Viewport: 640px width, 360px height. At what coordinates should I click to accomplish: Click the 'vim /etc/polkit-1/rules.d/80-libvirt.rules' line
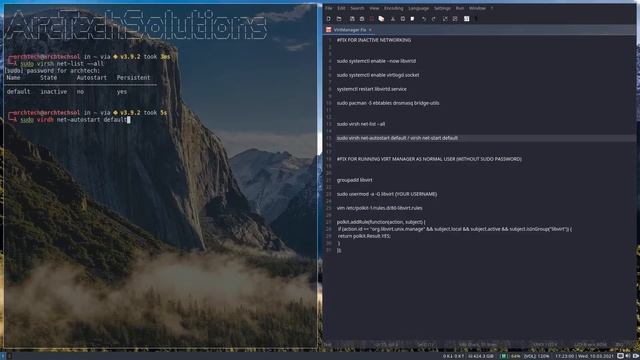click(379, 208)
